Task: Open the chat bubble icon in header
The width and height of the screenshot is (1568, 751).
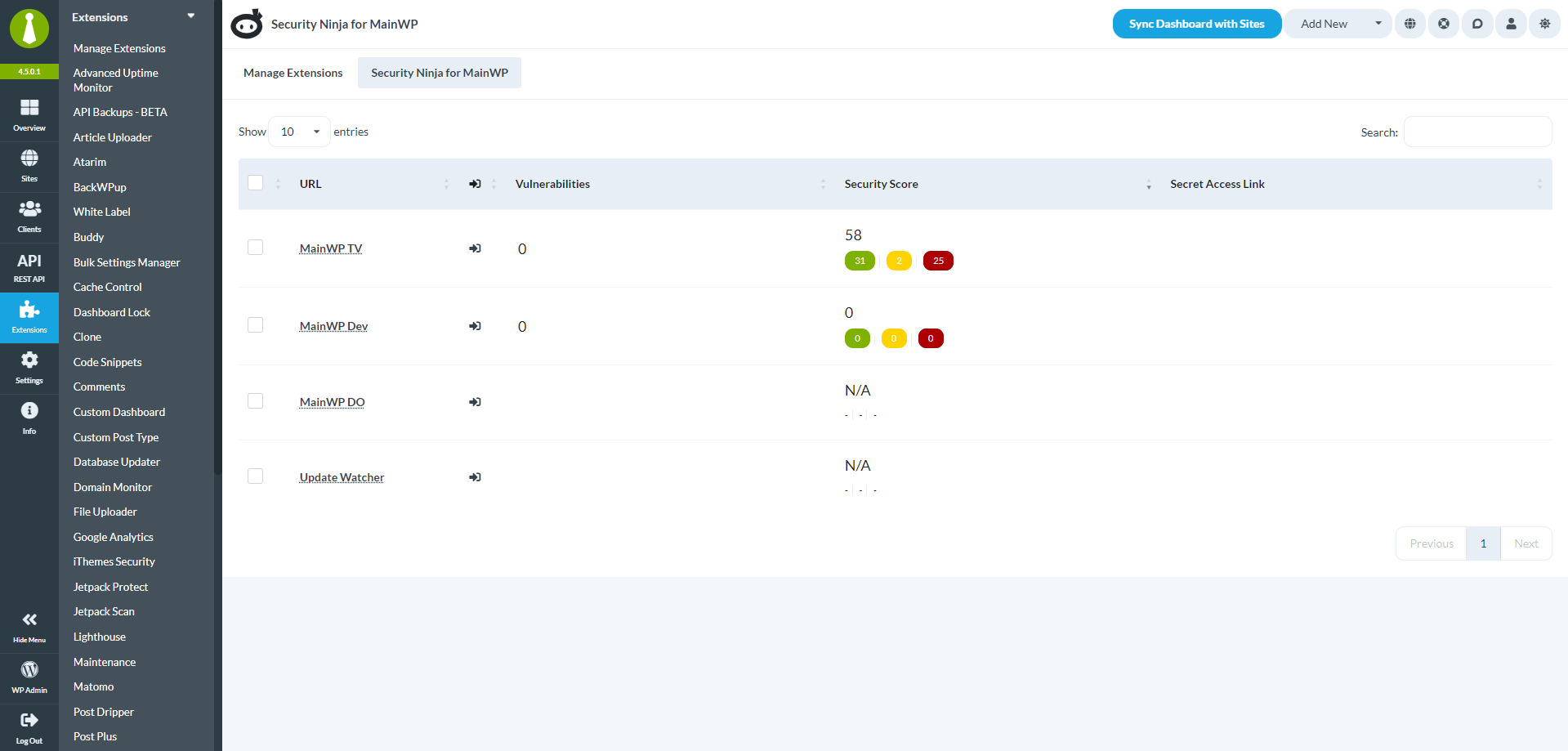Action: point(1477,24)
